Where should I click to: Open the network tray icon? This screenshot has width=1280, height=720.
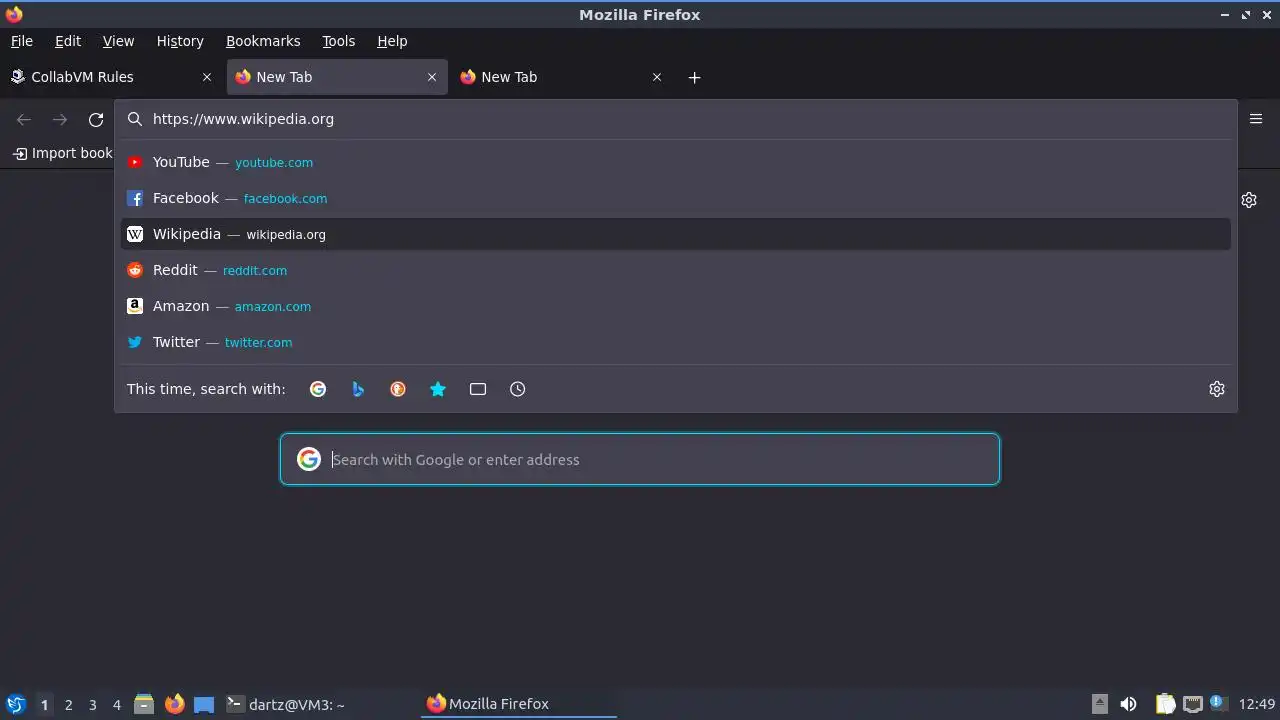click(x=1192, y=704)
